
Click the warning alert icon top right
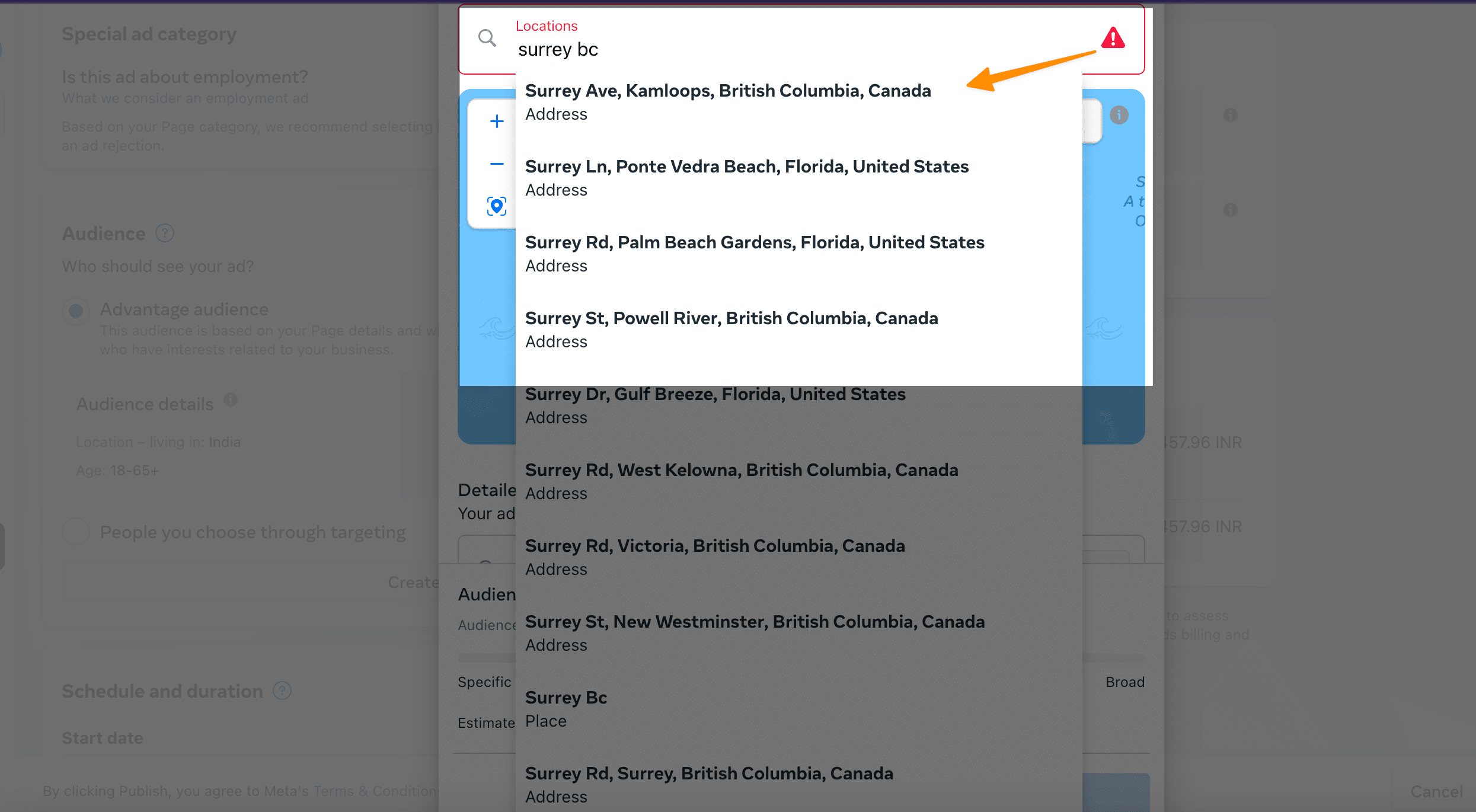[x=1113, y=38]
